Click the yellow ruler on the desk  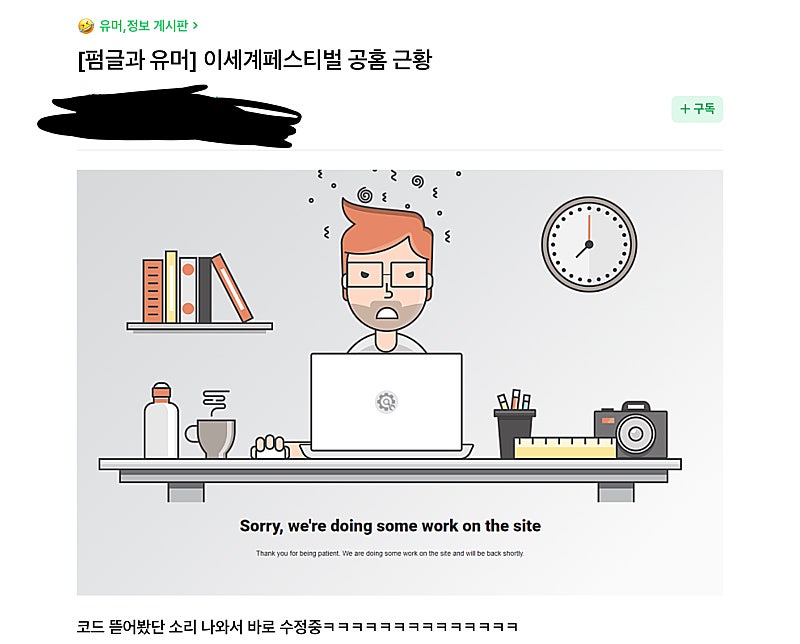[565, 448]
